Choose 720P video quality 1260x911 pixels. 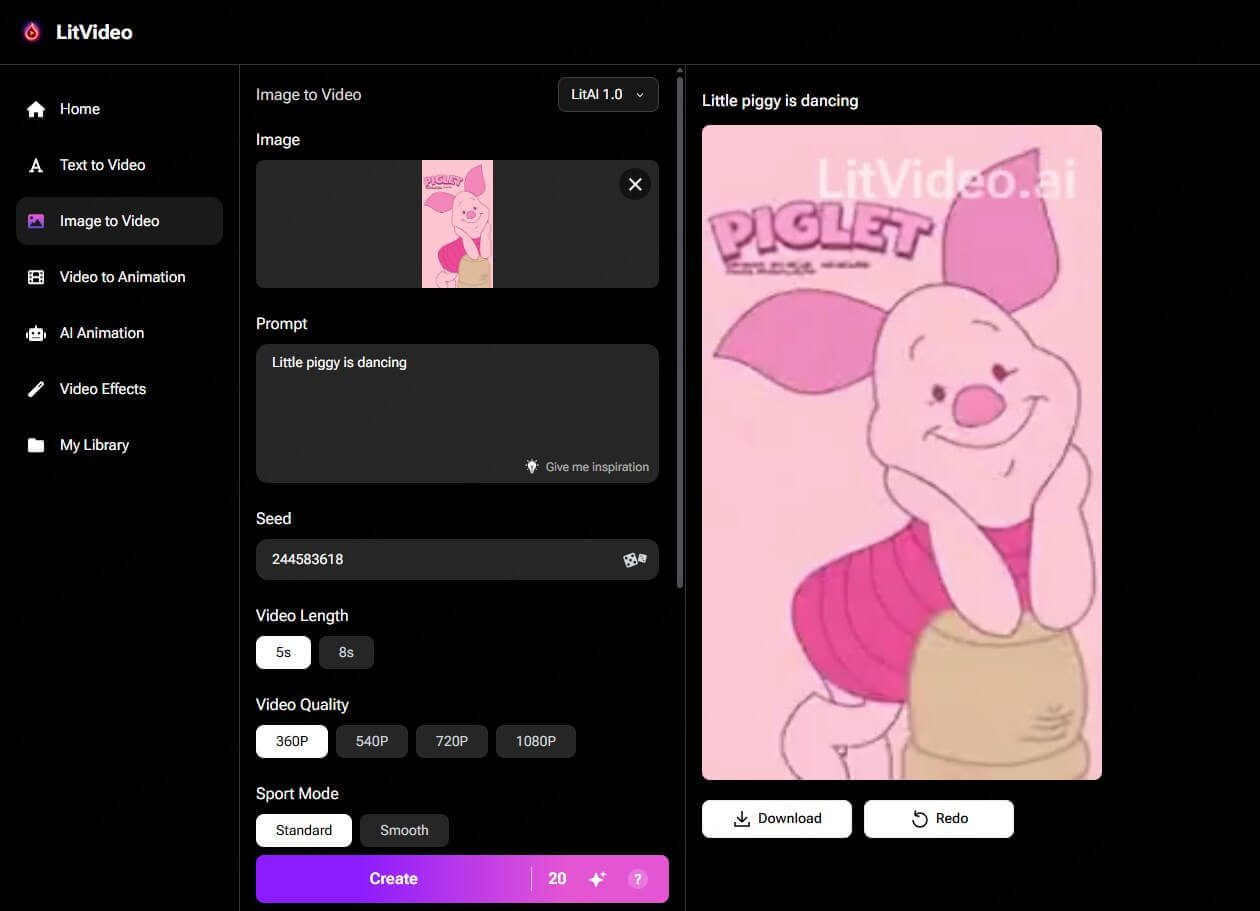click(x=452, y=741)
